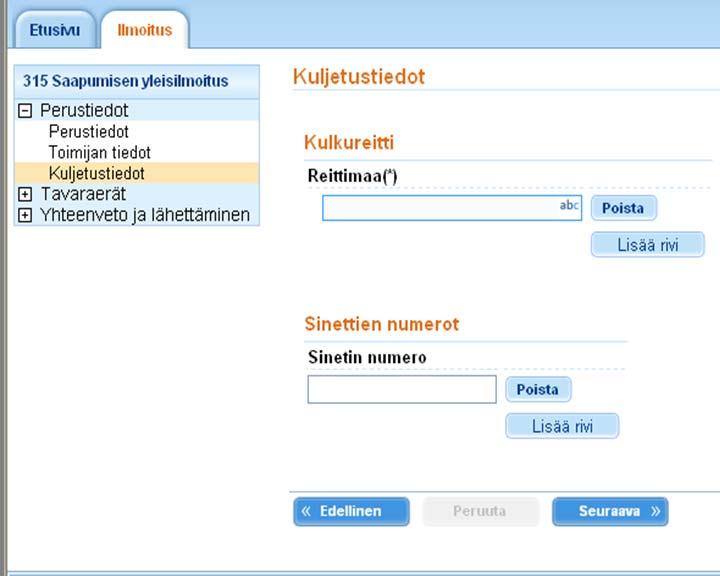Expand Yhteenveto ja lähettäminen section

pos(25,215)
